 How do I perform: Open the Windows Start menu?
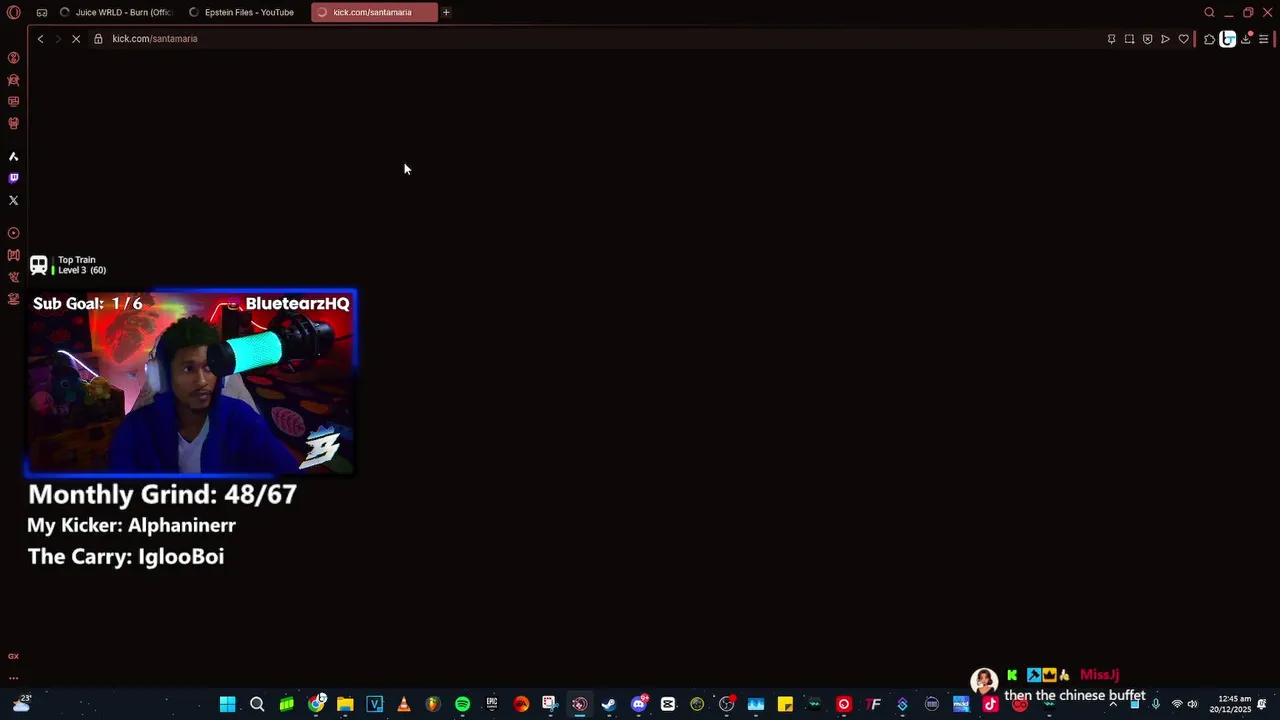tap(228, 704)
